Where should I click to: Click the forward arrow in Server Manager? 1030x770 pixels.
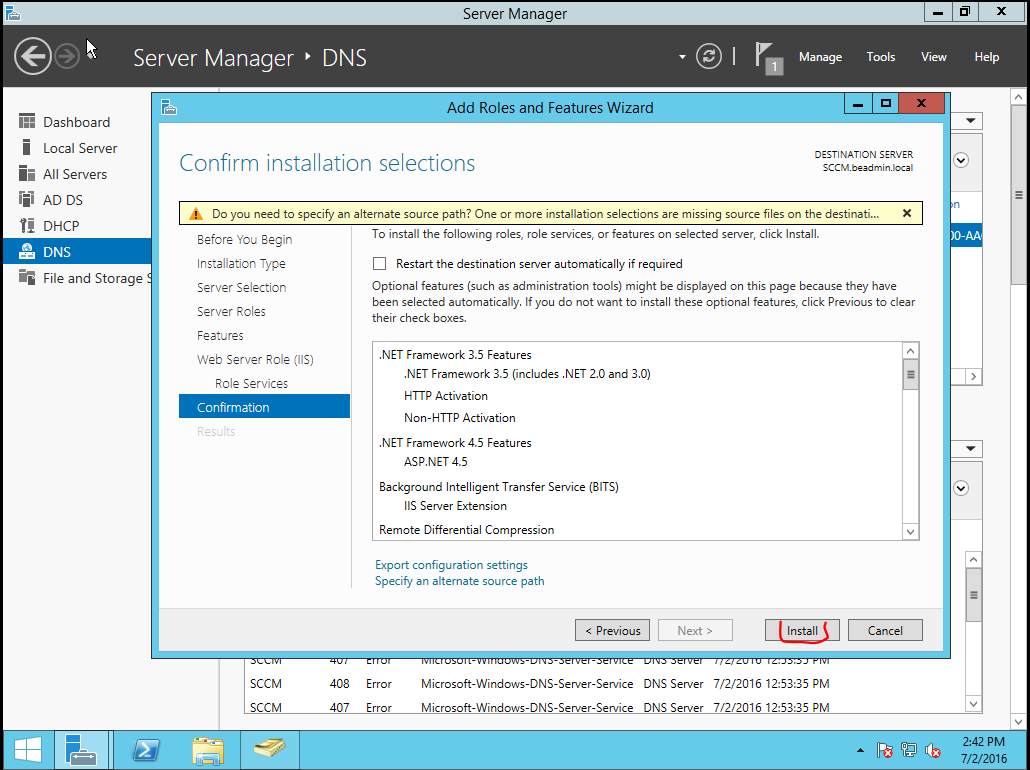(66, 57)
